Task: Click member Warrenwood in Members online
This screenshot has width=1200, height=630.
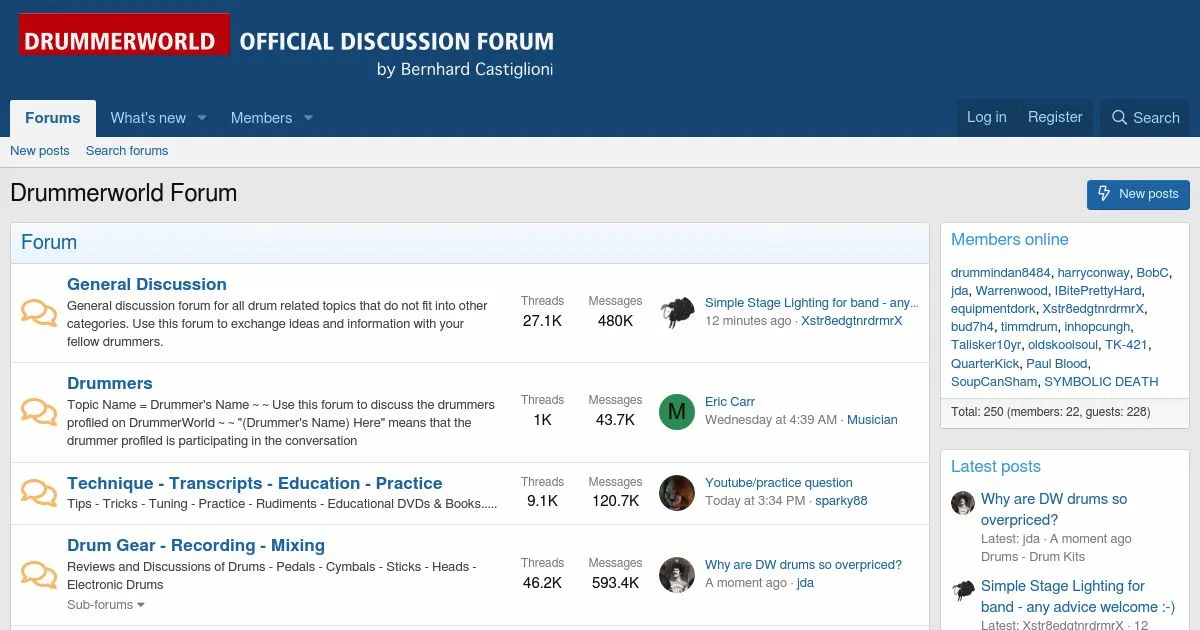Action: click(x=1012, y=291)
